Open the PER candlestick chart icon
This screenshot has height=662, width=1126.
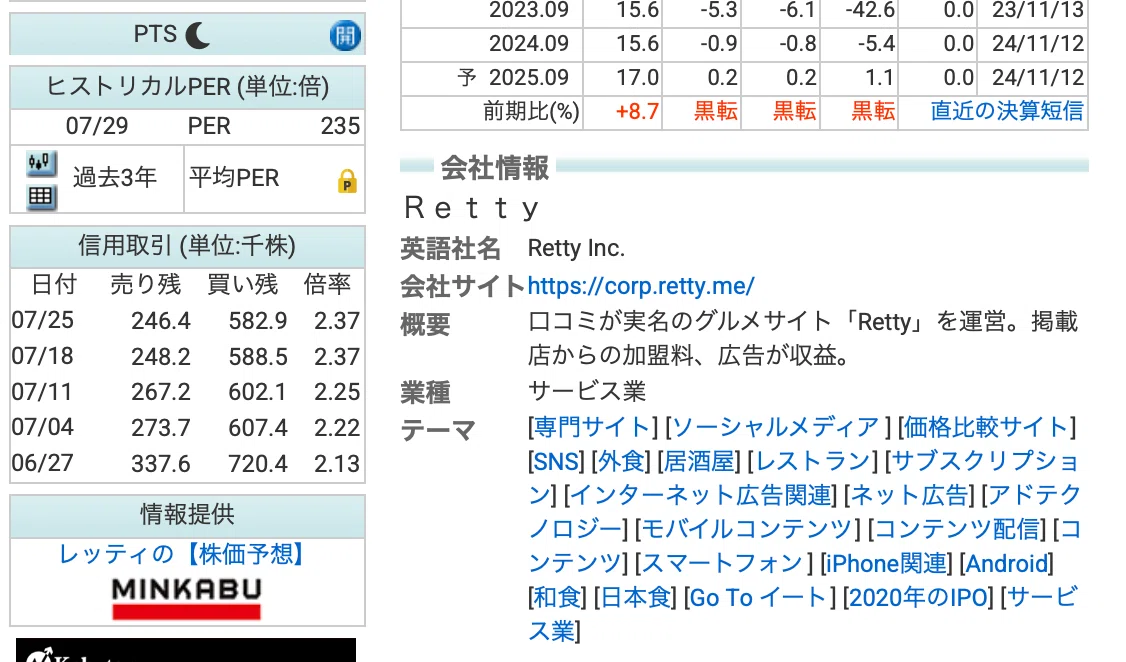click(42, 164)
